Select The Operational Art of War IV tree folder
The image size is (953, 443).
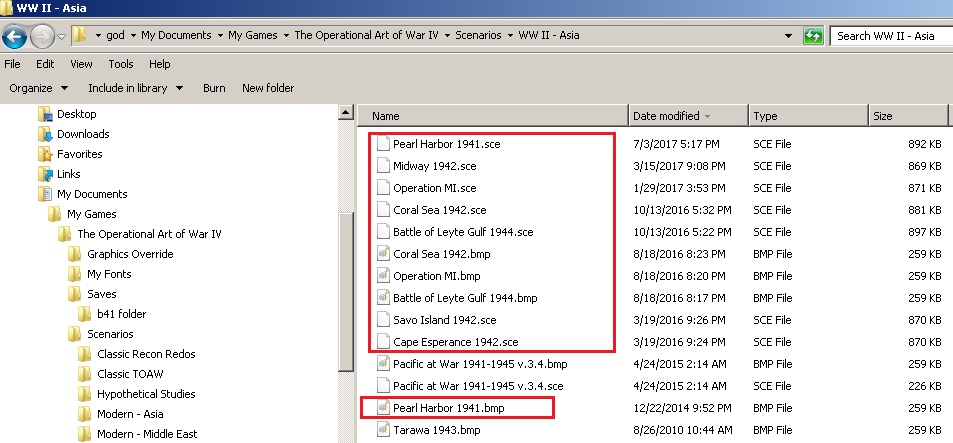(x=150, y=234)
